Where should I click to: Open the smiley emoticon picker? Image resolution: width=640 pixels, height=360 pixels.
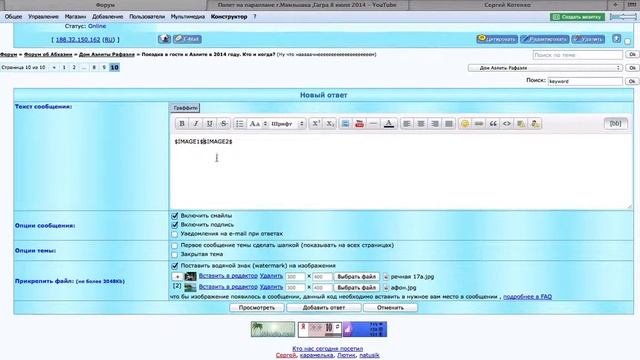tap(464, 124)
